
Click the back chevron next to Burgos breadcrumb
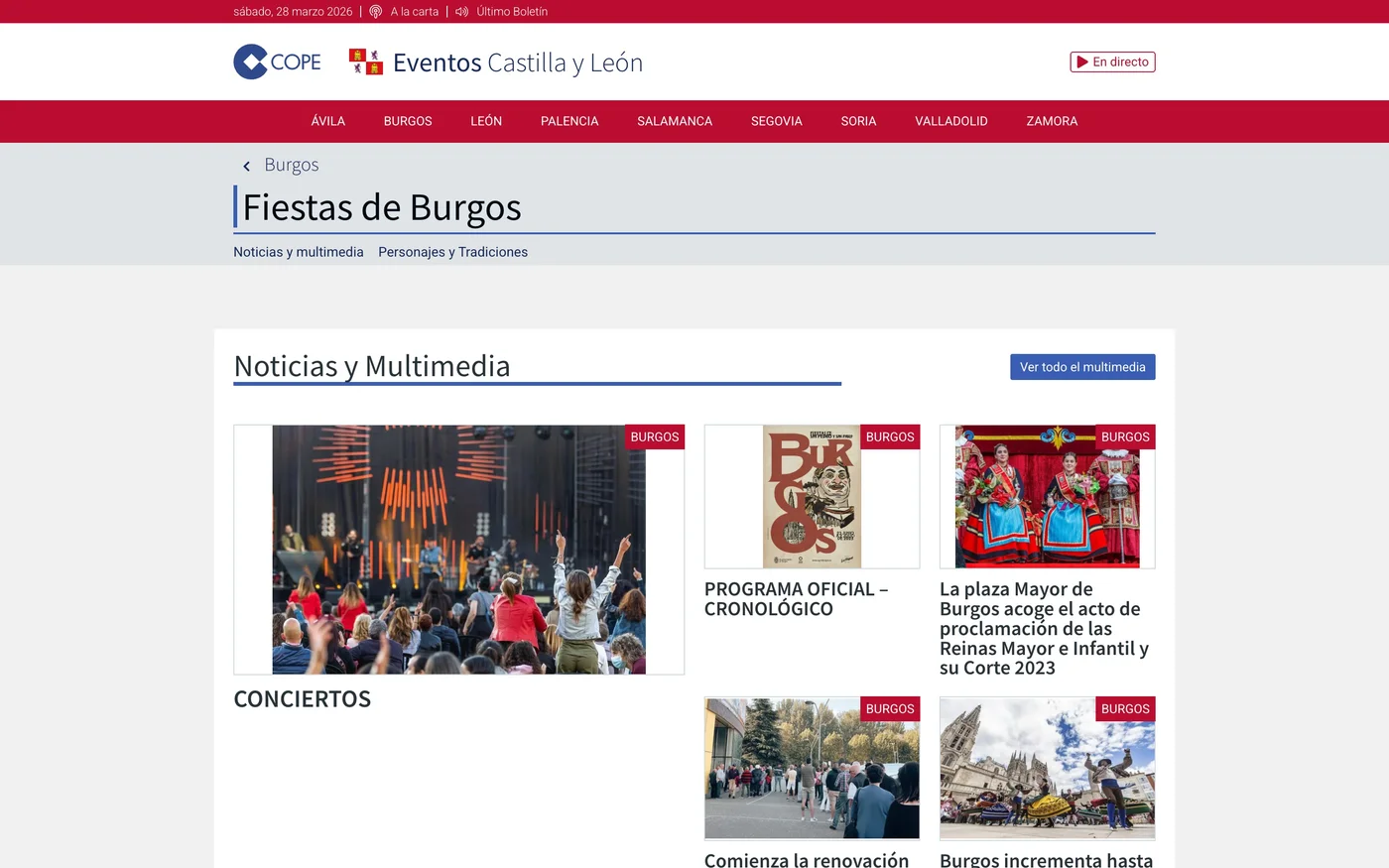tap(246, 166)
